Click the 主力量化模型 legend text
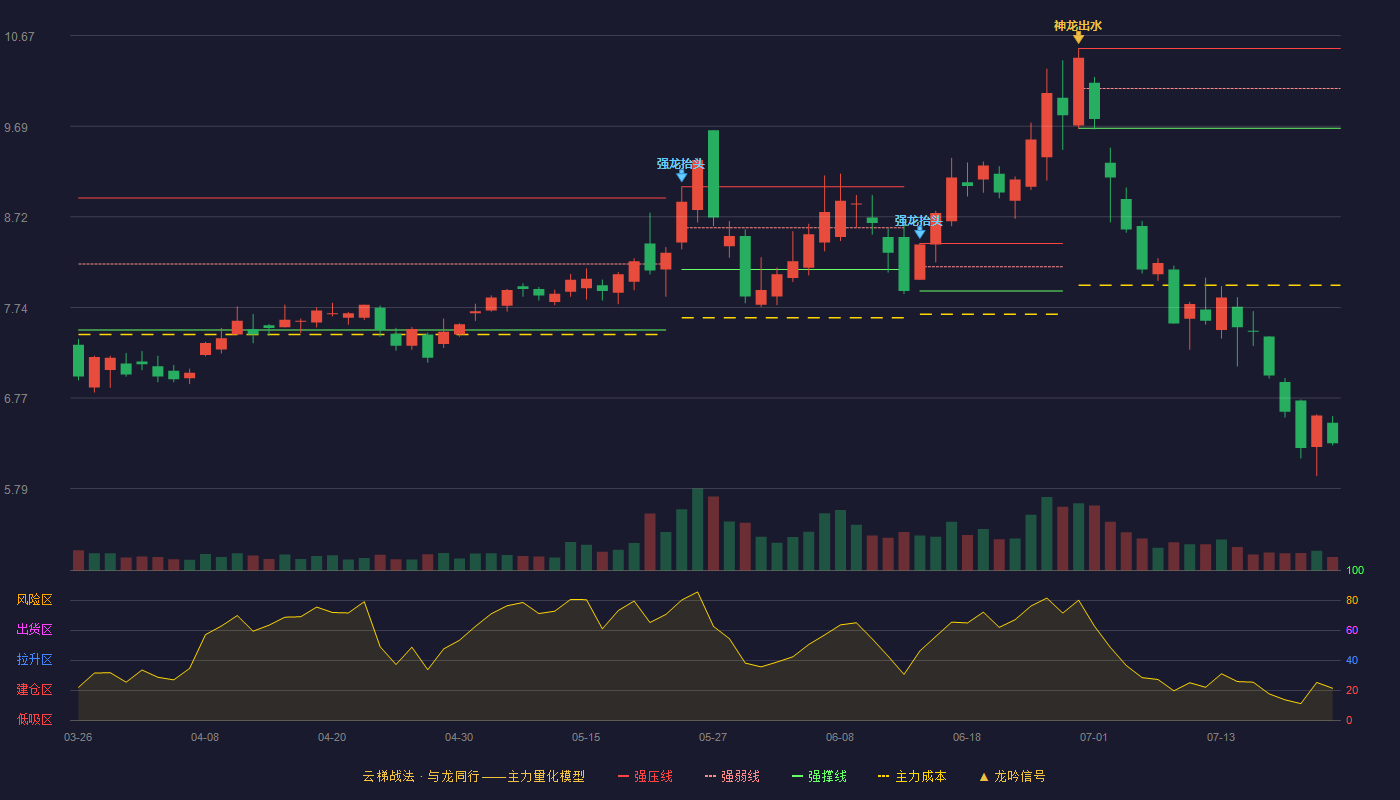The width and height of the screenshot is (1400, 800). point(546,776)
